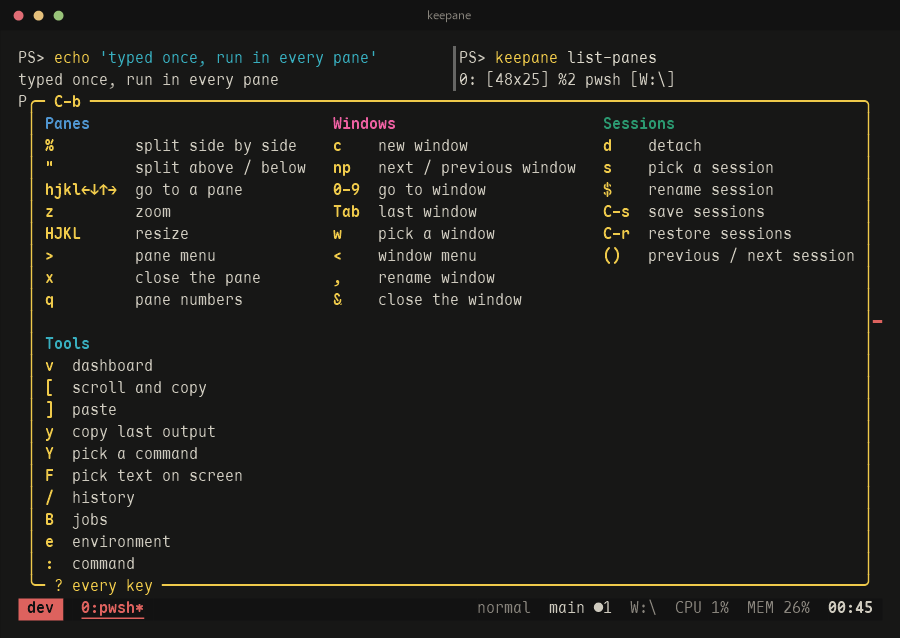
Task: Choose 'pick a command' entry
Action: click(135, 454)
